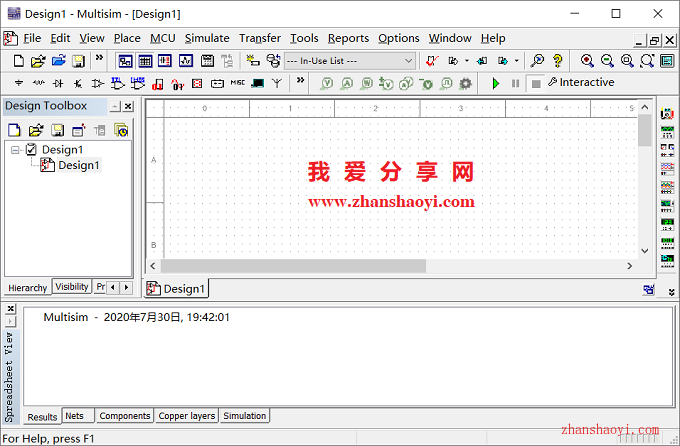Expand the component toolbar overflow chevron
Screen dimensions: 680x446
[x=300, y=80]
